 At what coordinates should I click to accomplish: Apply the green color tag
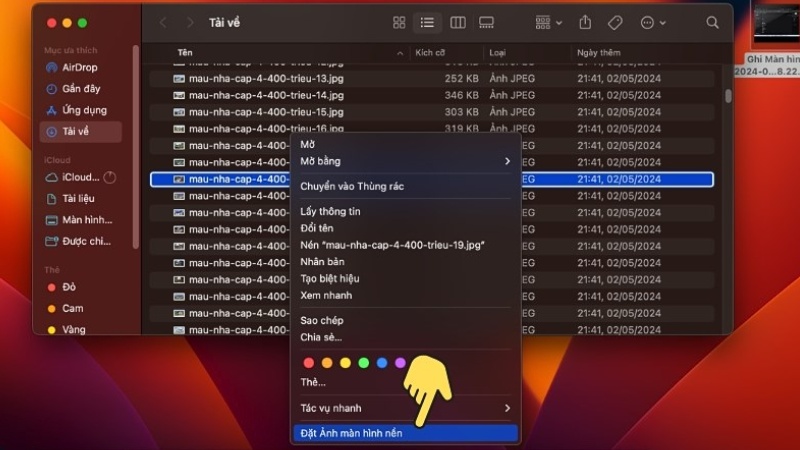point(363,362)
